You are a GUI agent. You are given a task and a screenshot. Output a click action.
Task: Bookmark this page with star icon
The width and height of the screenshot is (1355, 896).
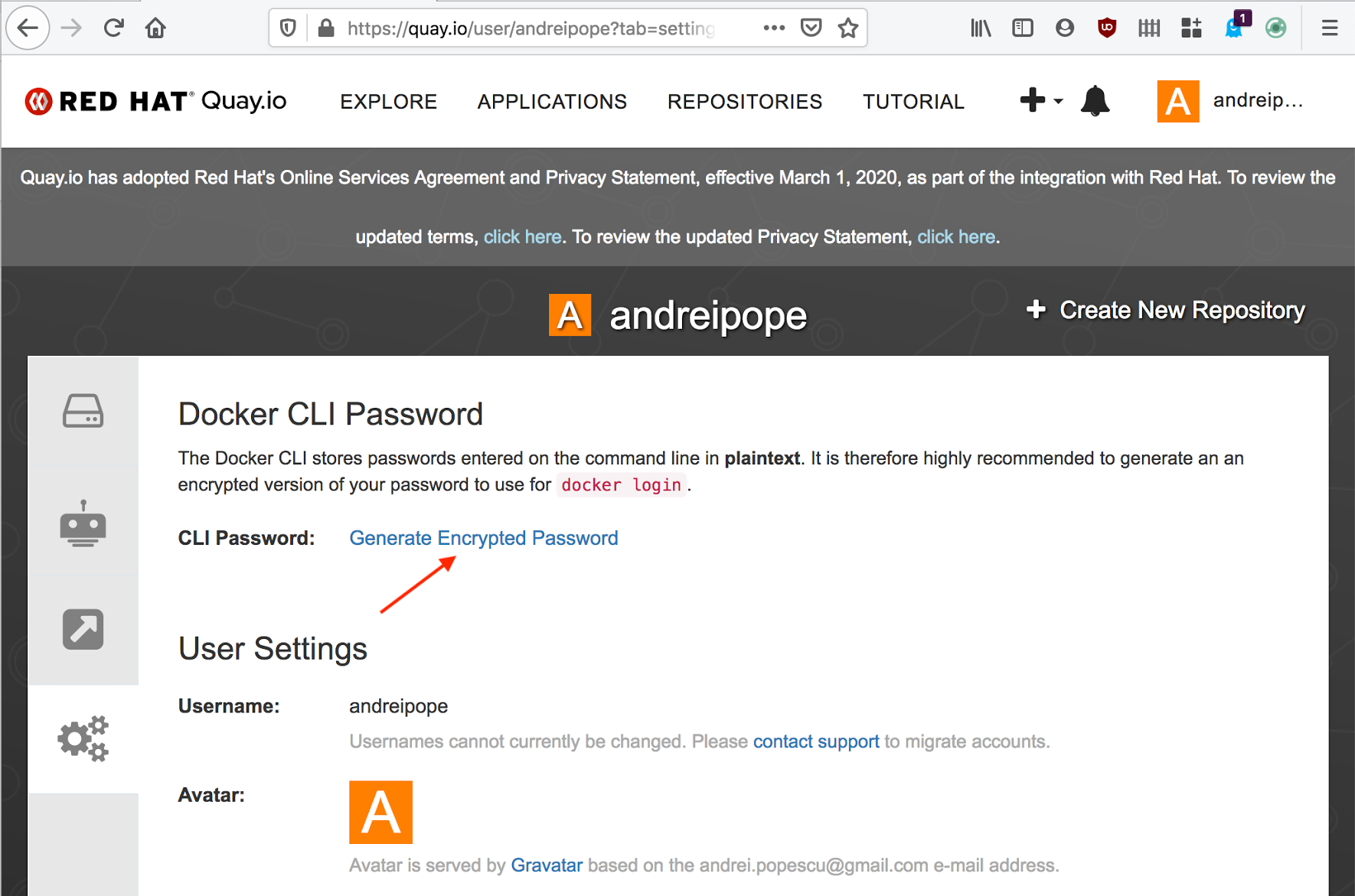847,28
